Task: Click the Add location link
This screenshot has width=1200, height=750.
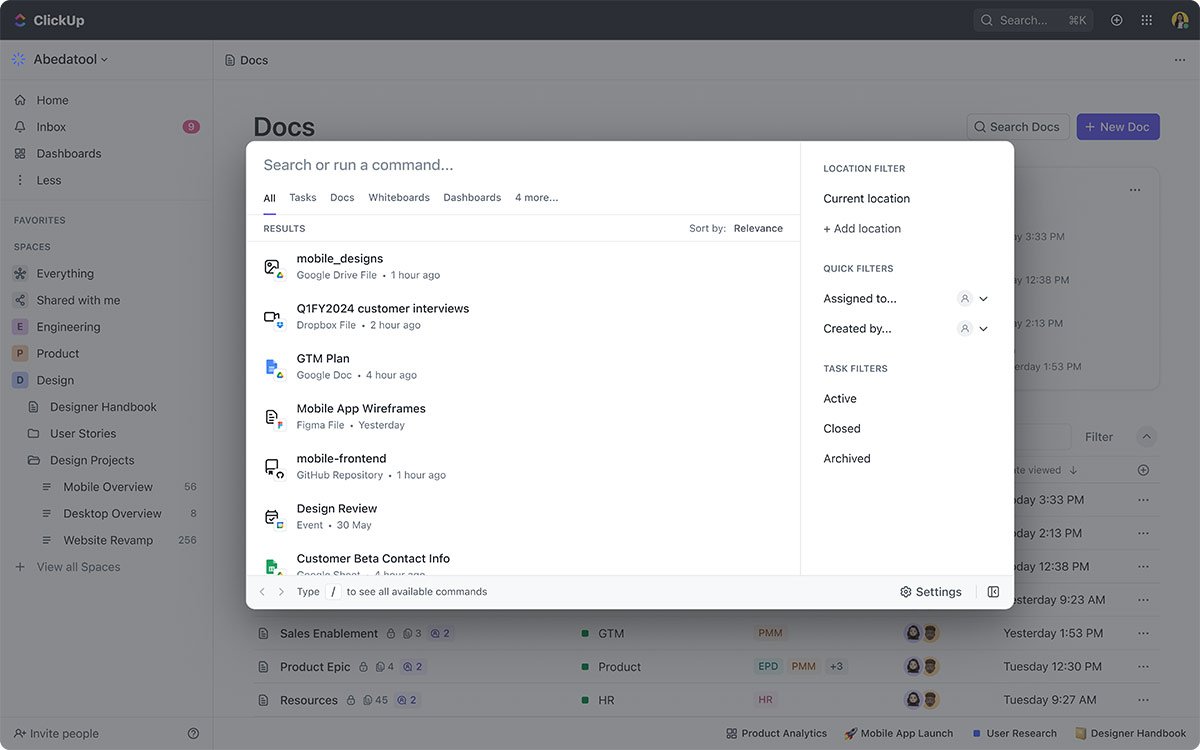Action: [861, 228]
